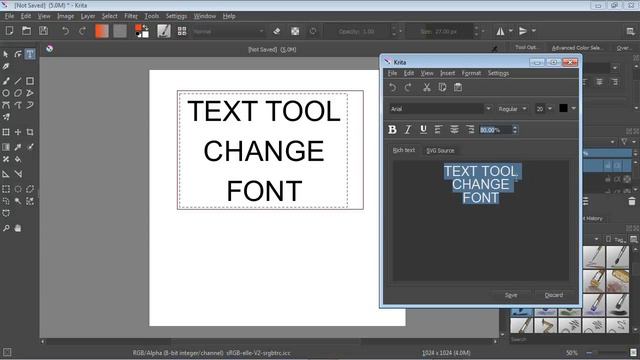The image size is (640, 360).
Task: Select the Elliptical Selection tool
Action: pos(18,189)
